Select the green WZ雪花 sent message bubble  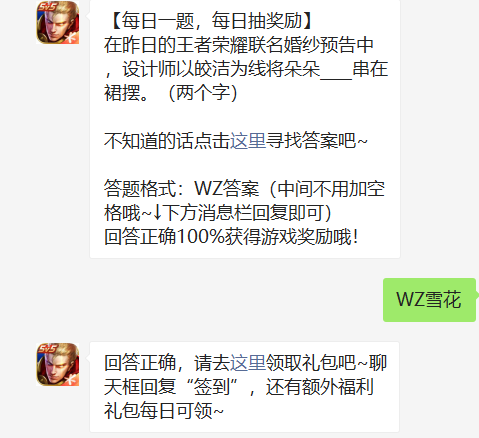429,300
